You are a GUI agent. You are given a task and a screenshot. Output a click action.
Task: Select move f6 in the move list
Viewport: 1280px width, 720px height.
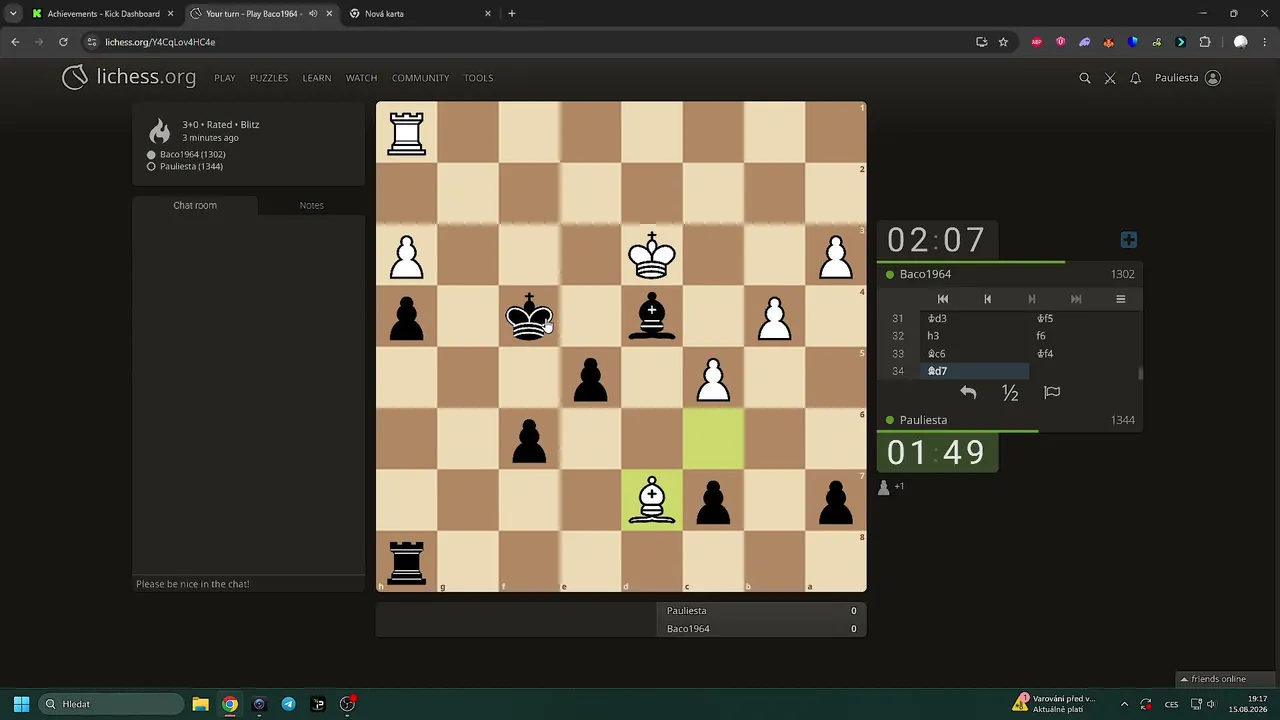point(1084,336)
